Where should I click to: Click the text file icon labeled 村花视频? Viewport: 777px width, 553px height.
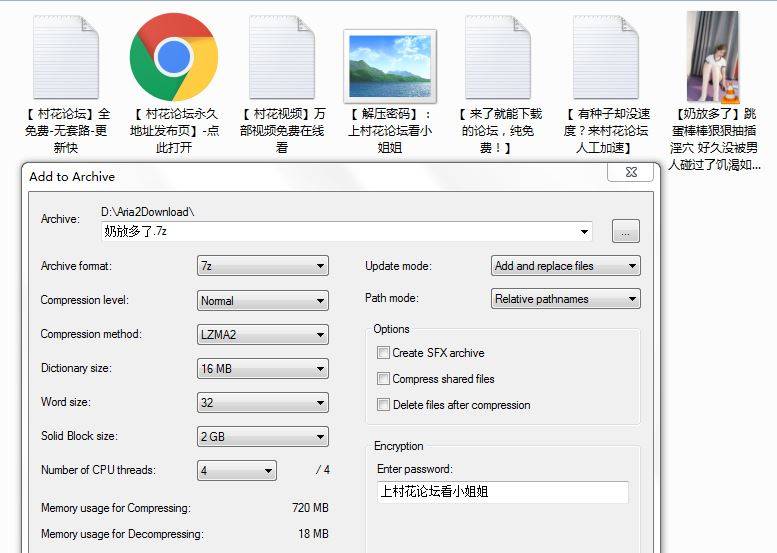point(282,58)
